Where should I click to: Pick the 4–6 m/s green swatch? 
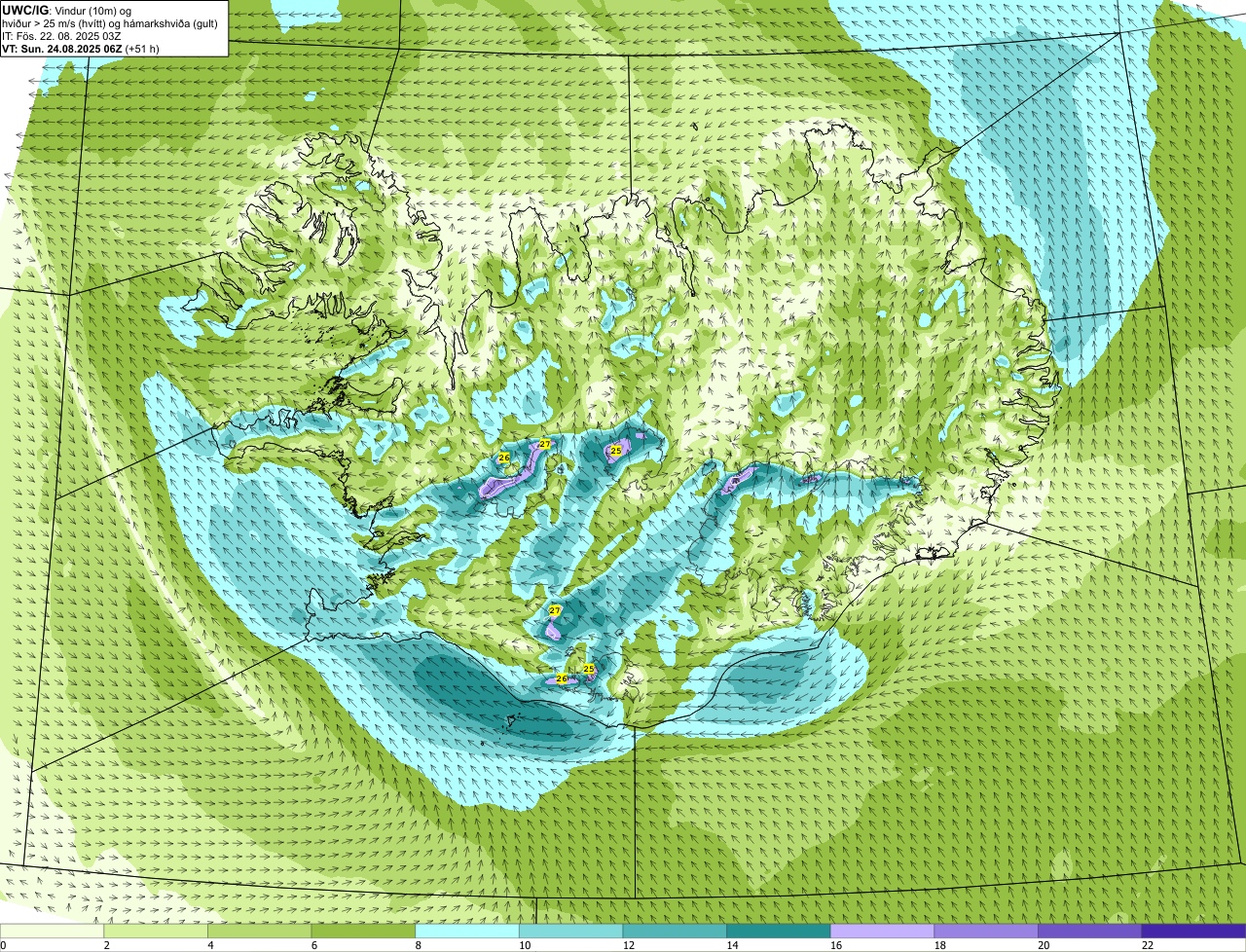coord(259,931)
